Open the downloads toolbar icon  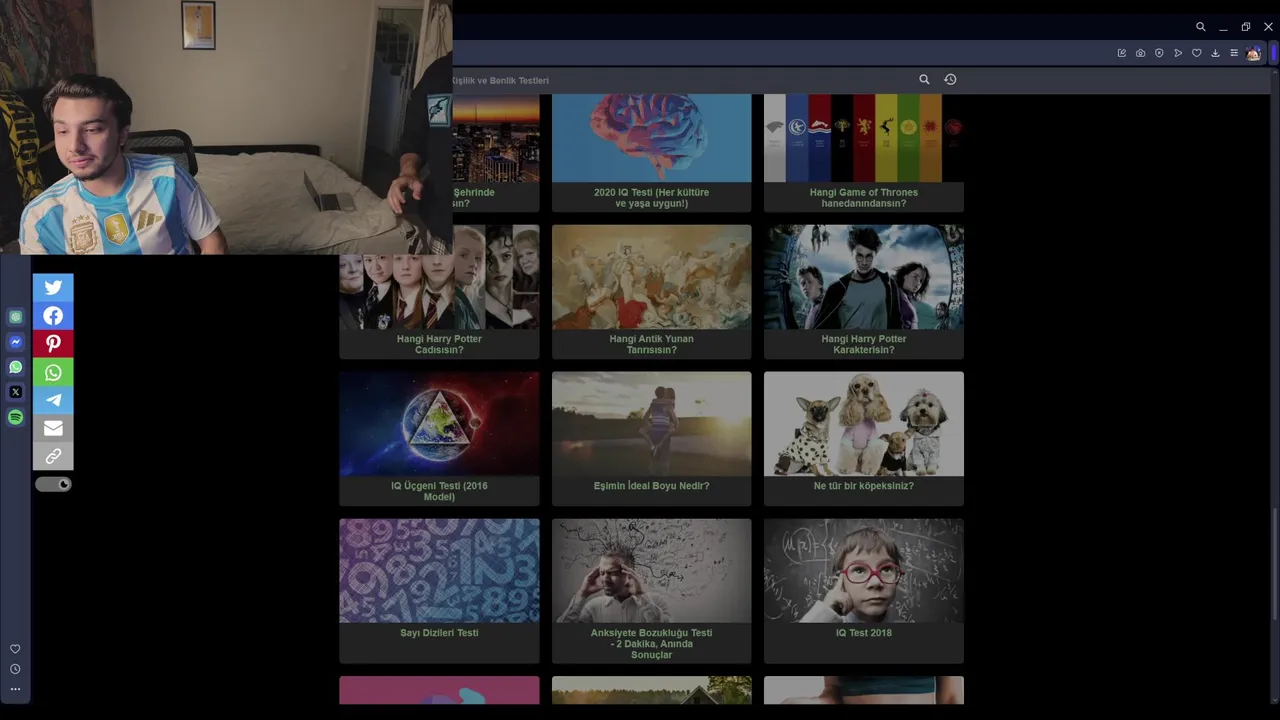point(1215,53)
